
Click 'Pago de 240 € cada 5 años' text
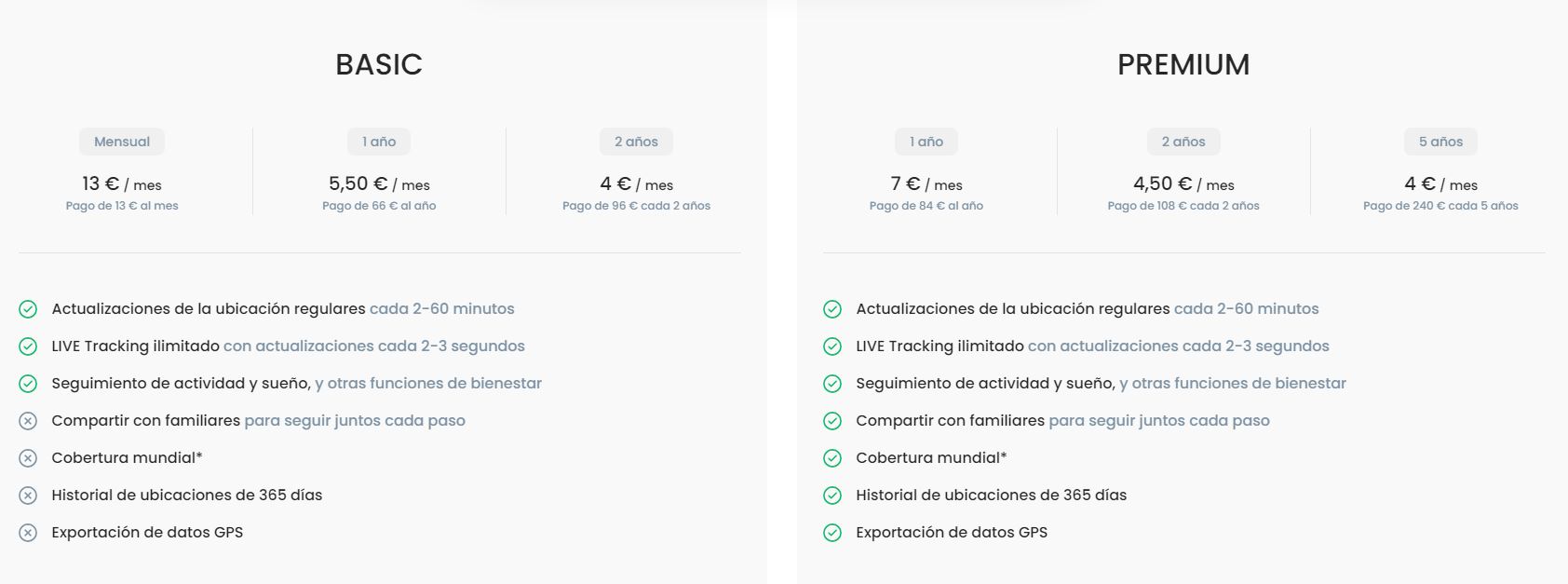[1440, 206]
